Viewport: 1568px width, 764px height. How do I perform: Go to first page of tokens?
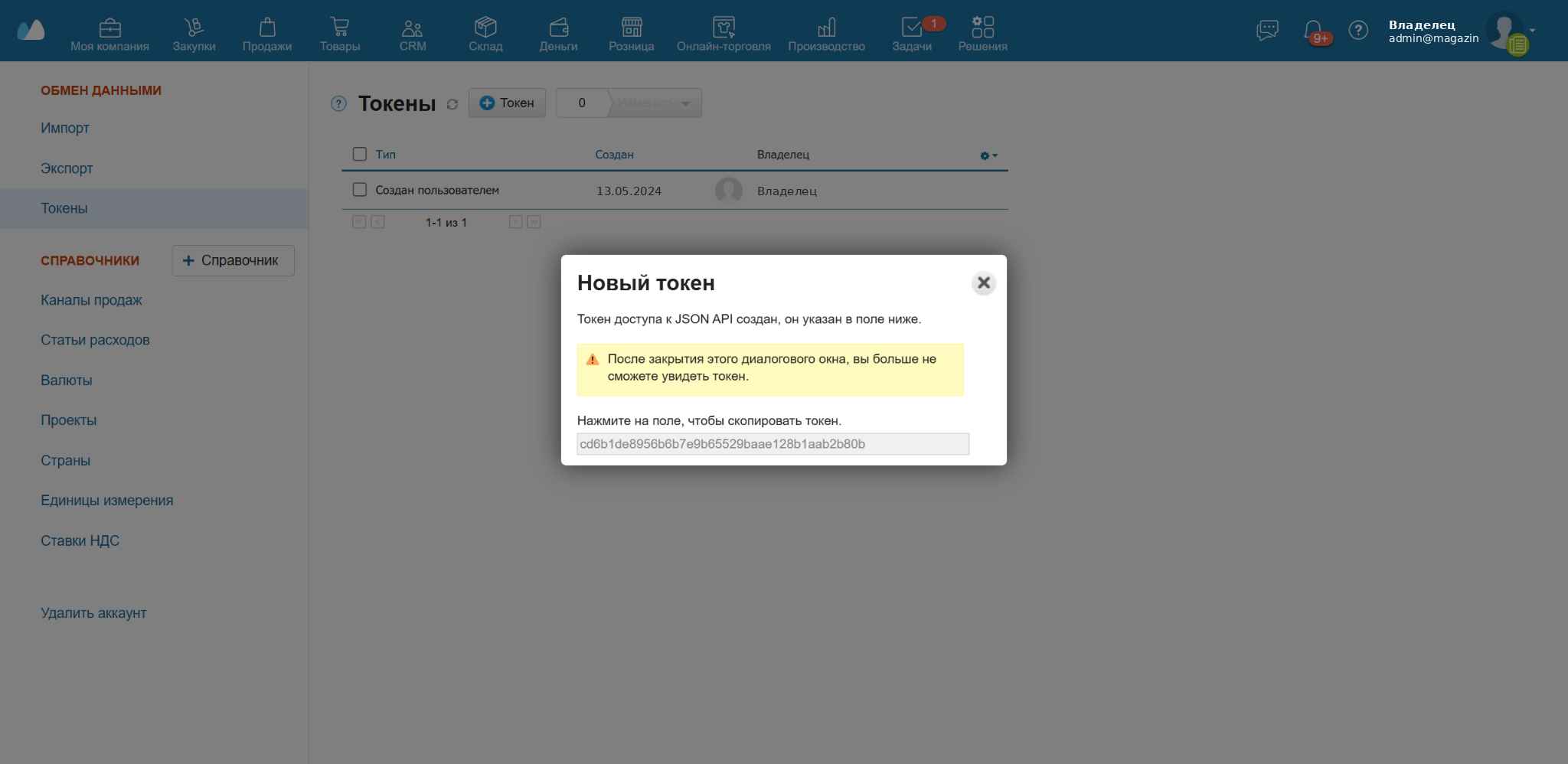[x=359, y=222]
